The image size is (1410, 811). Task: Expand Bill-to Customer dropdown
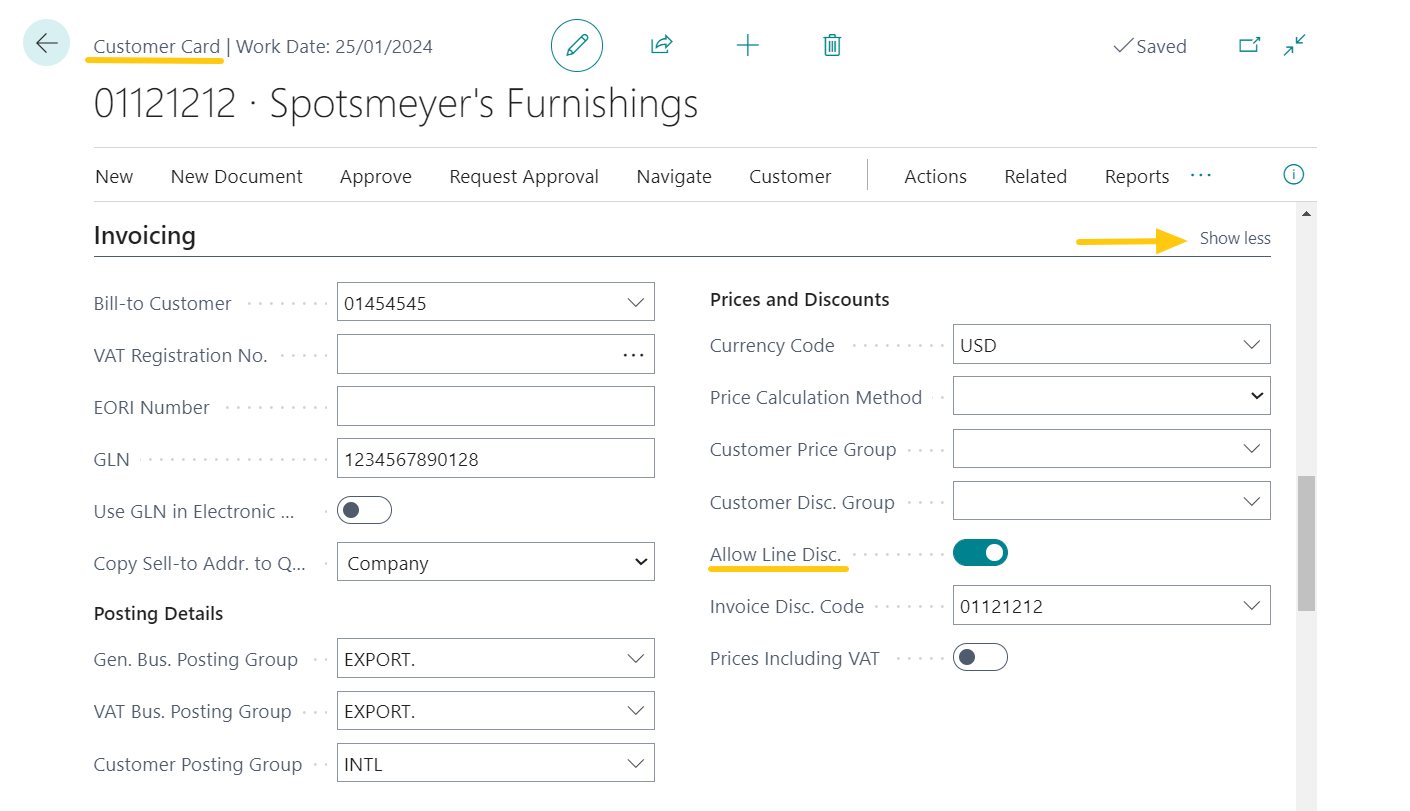(x=635, y=302)
